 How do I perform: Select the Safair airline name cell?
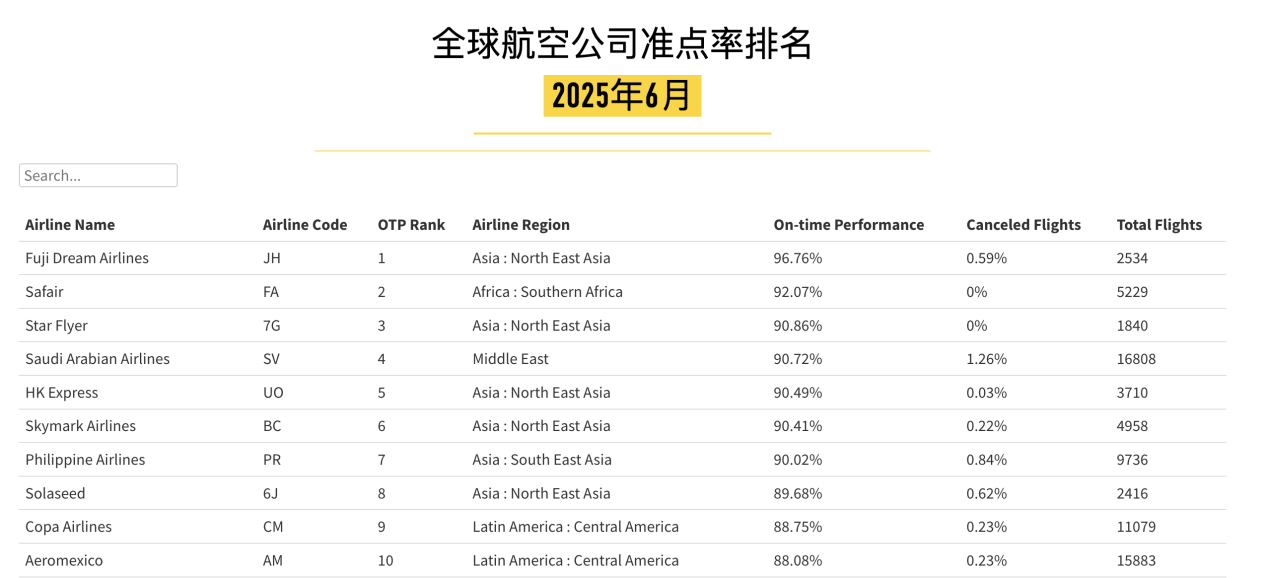45,292
